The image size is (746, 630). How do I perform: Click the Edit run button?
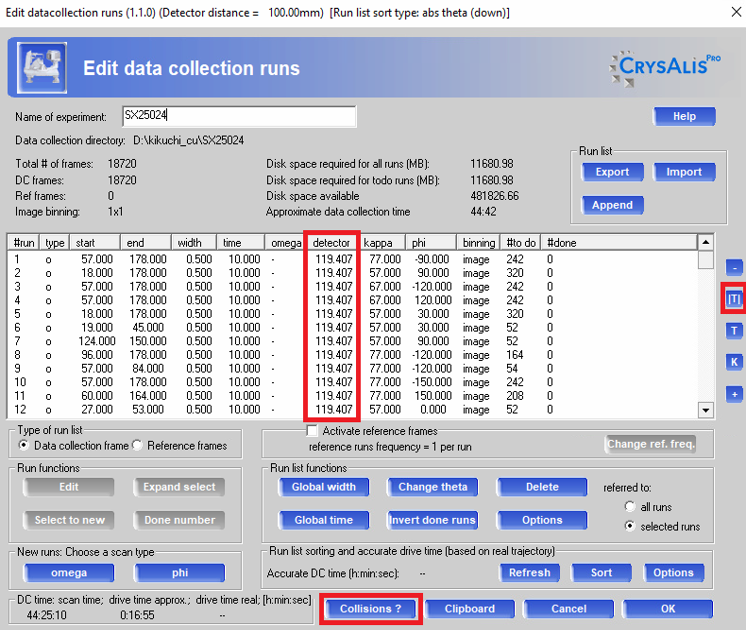[69, 487]
